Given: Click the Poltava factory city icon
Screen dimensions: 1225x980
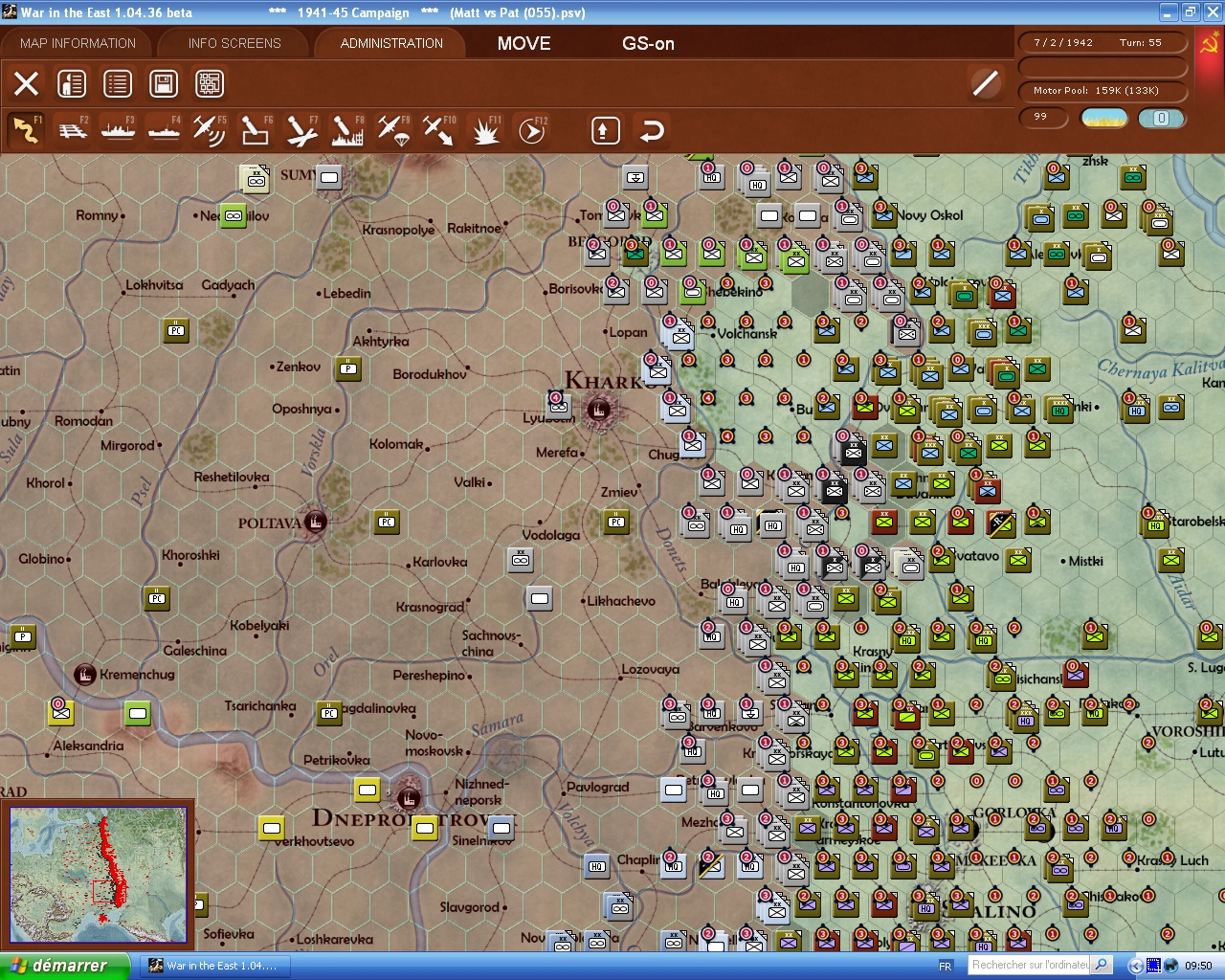Looking at the screenshot, I should tap(314, 522).
